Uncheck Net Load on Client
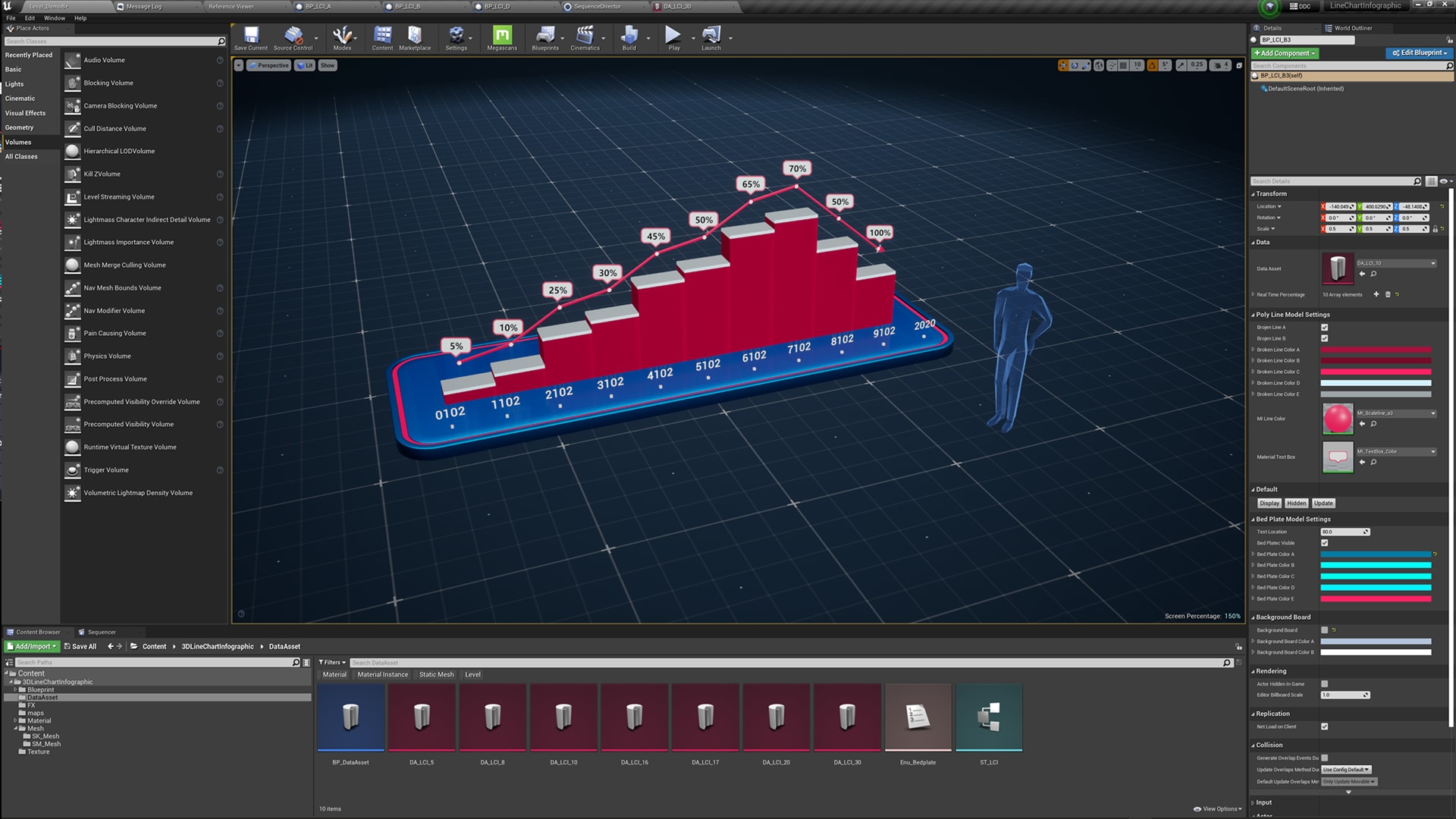1456x819 pixels. click(x=1324, y=726)
